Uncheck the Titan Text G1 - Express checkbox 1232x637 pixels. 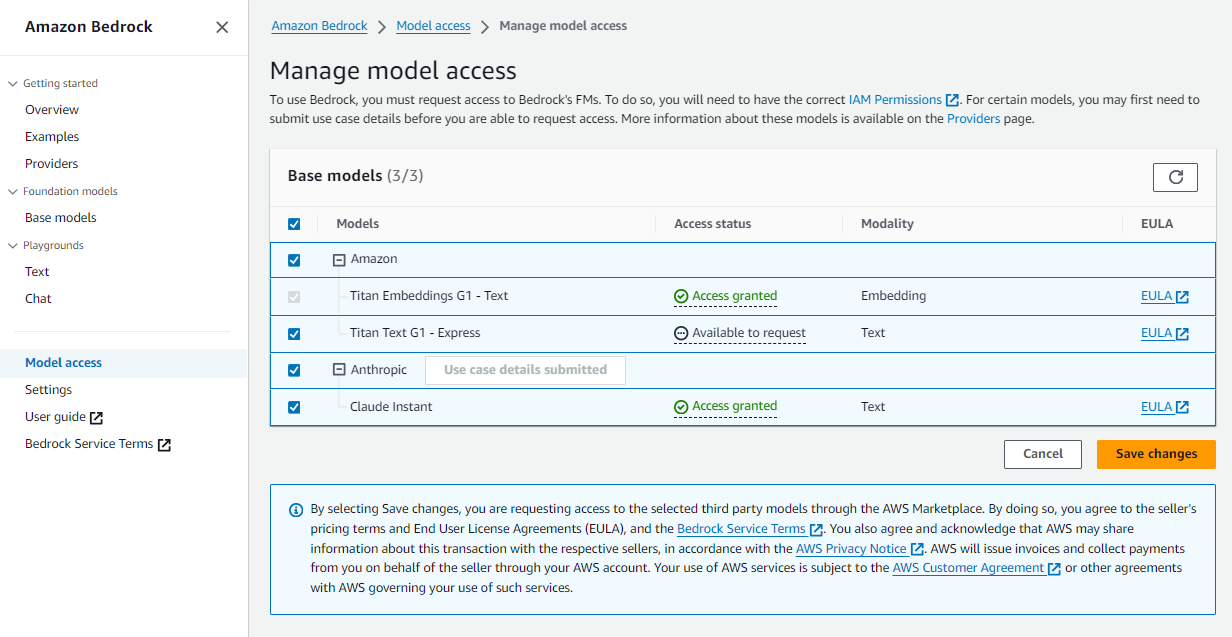tap(294, 334)
